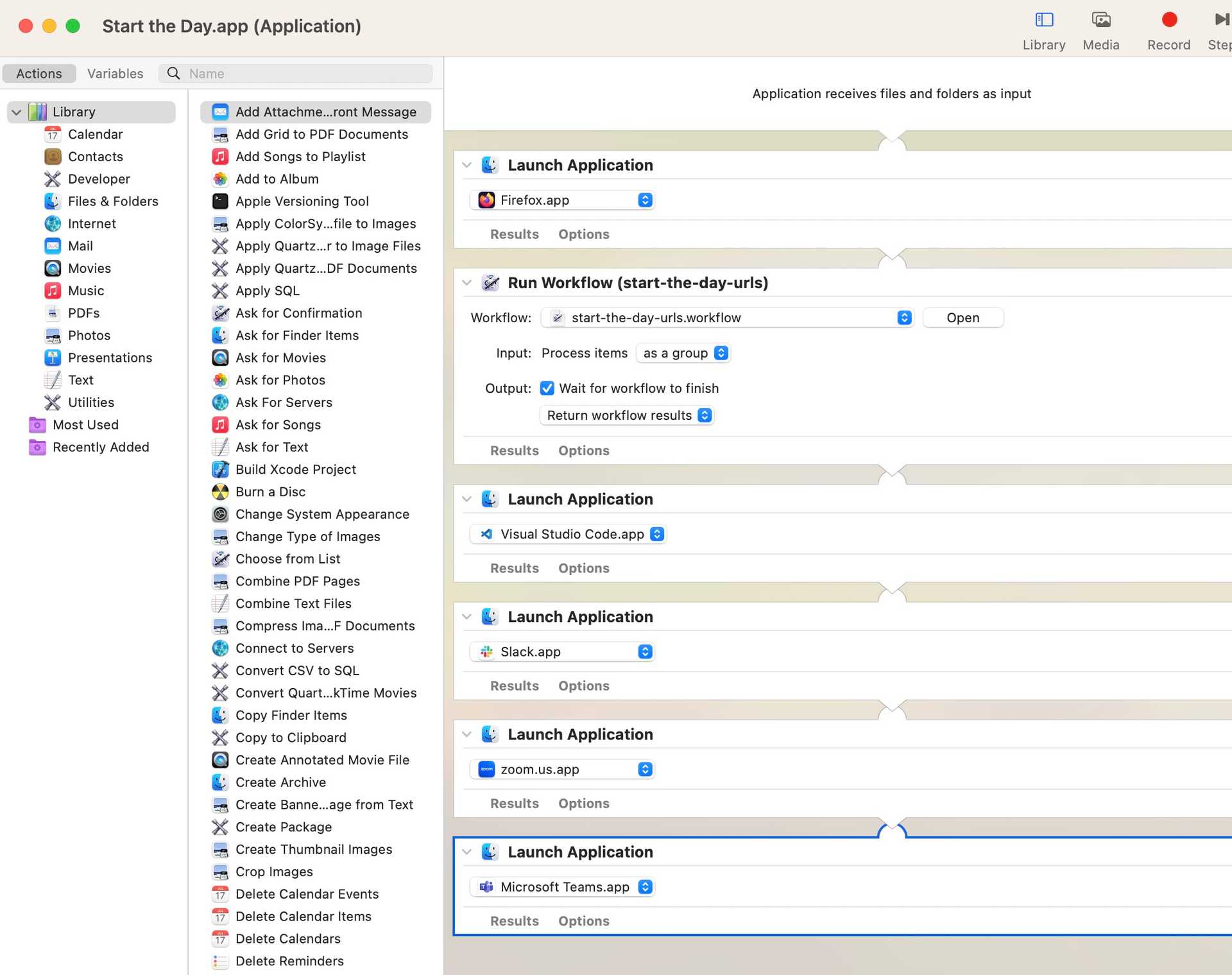The image size is (1232, 975).
Task: Click the Visual Studio Code.app icon
Action: [485, 534]
